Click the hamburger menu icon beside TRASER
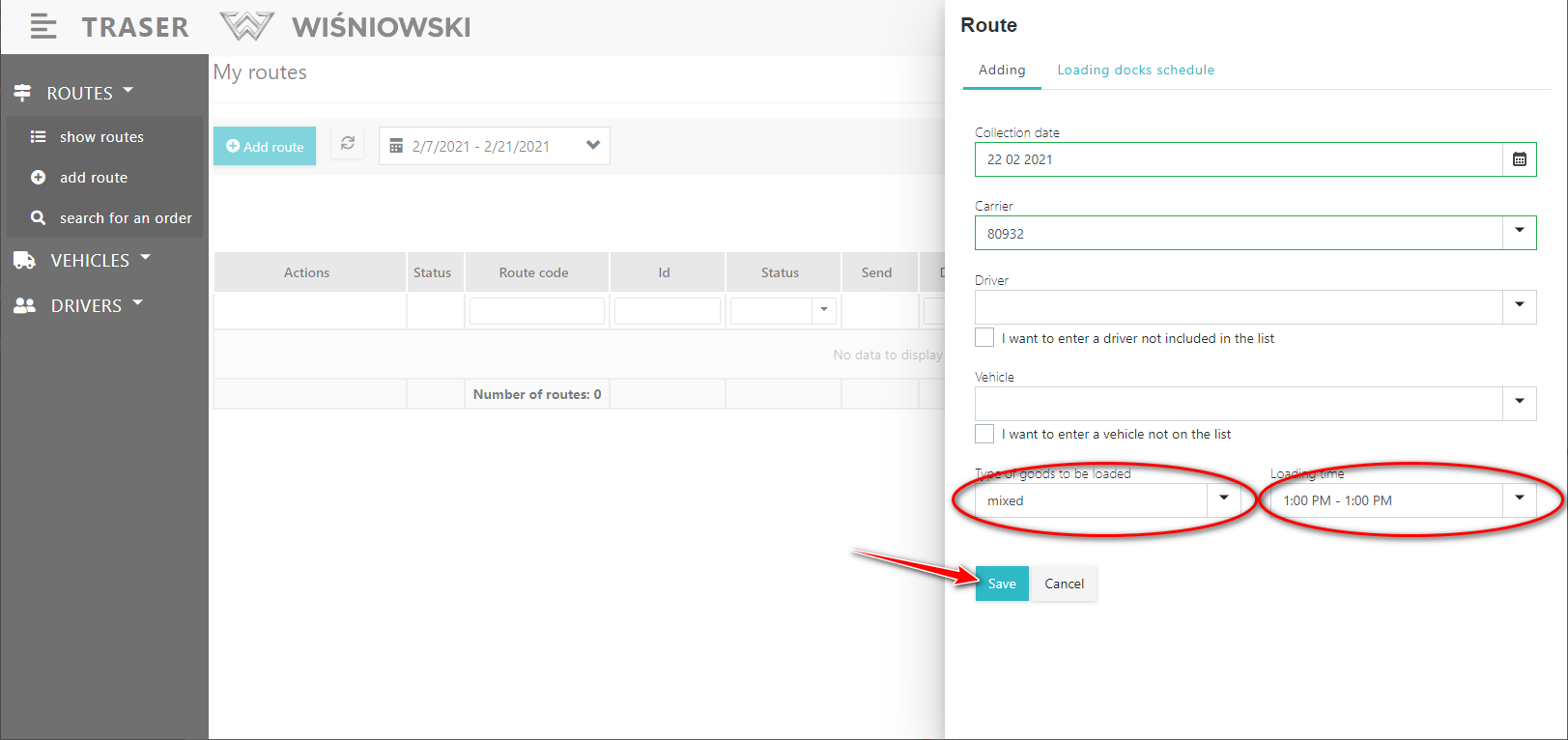Image resolution: width=1568 pixels, height=740 pixels. [x=43, y=27]
